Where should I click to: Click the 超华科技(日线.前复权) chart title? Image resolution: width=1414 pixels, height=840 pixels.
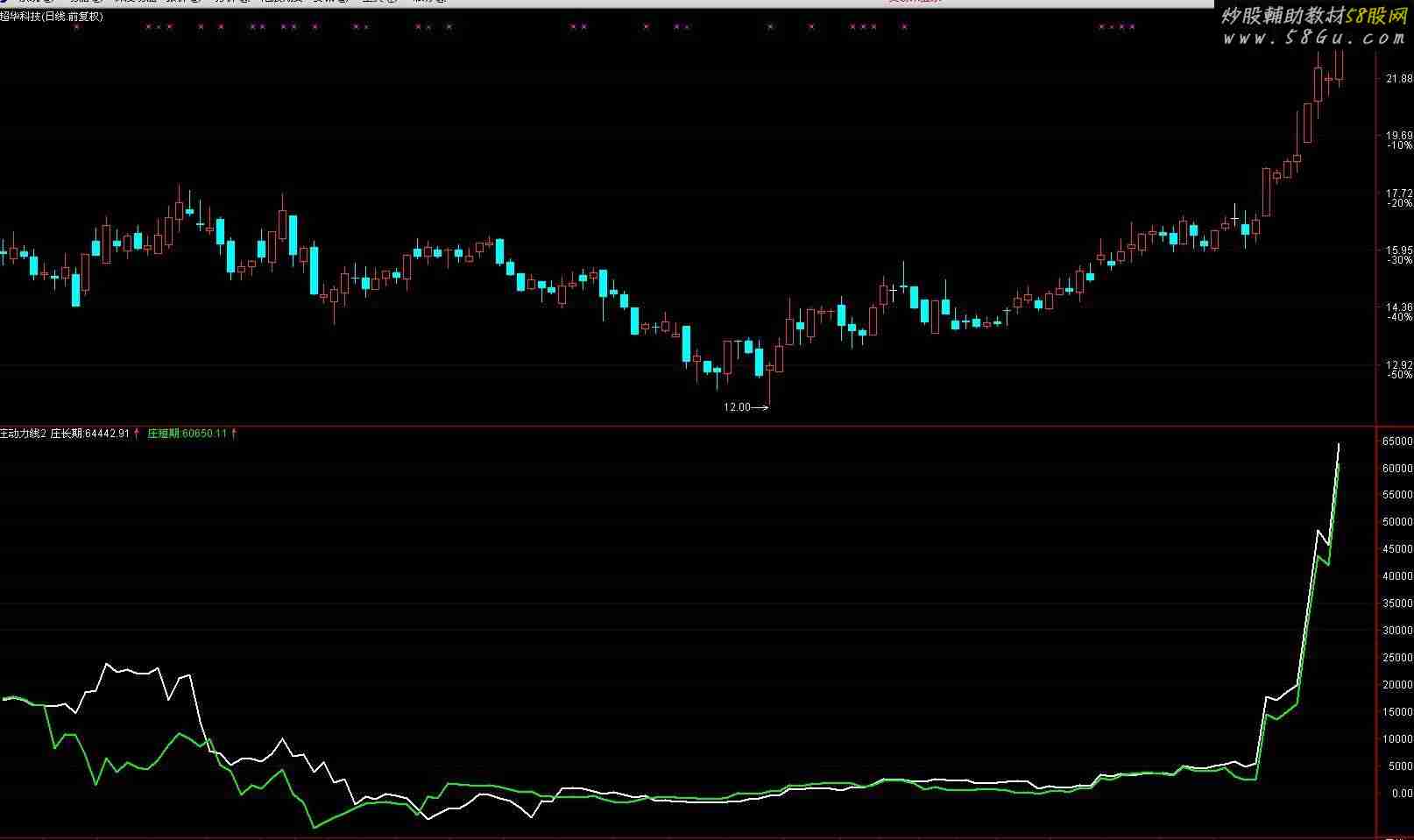point(52,17)
